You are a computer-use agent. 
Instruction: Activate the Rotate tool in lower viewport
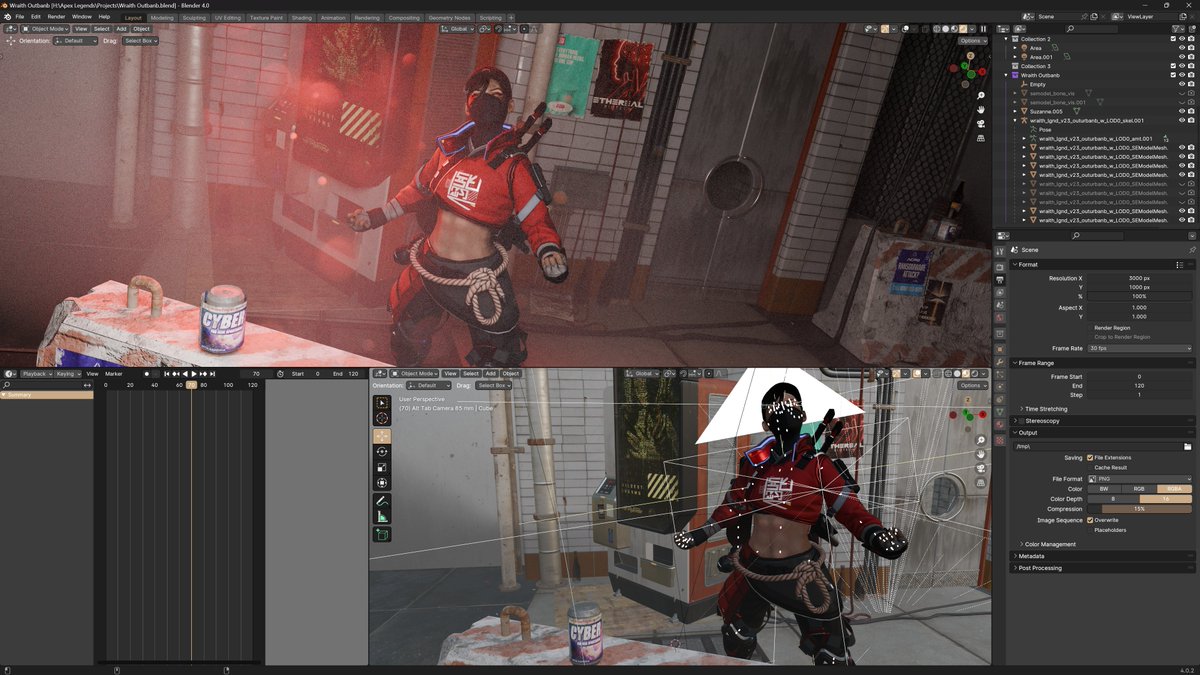pos(382,452)
